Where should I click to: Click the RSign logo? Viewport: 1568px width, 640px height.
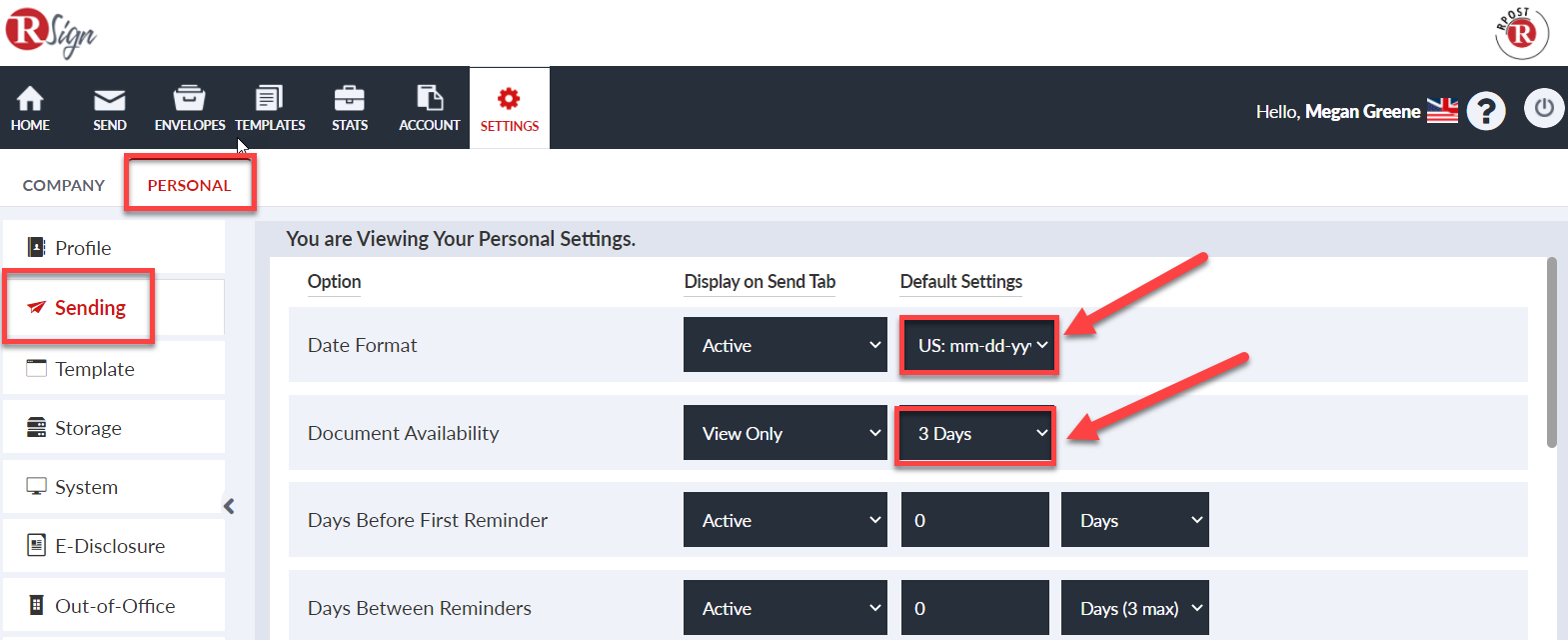(x=51, y=33)
